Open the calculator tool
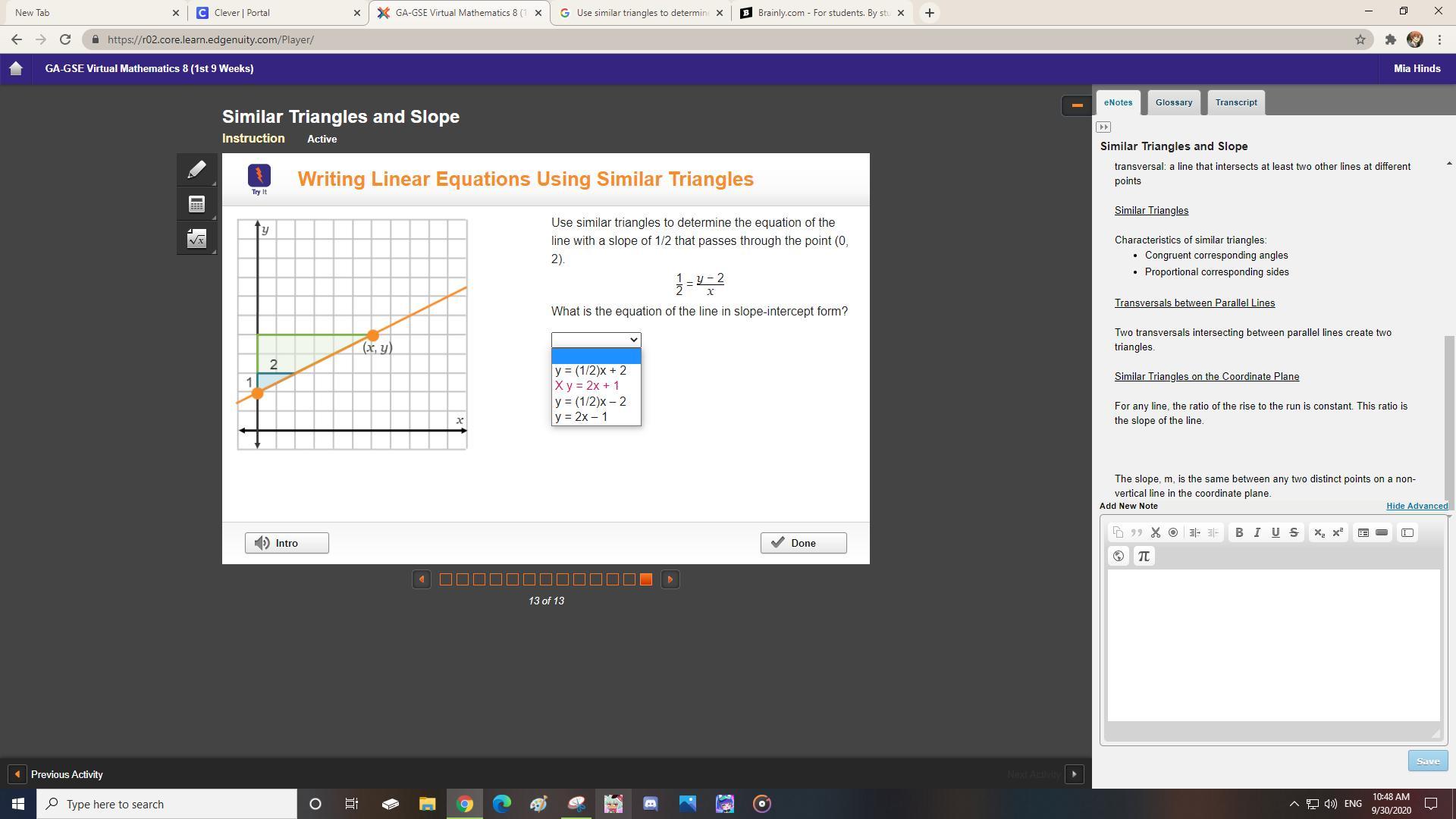This screenshot has width=1456, height=819. 196,204
